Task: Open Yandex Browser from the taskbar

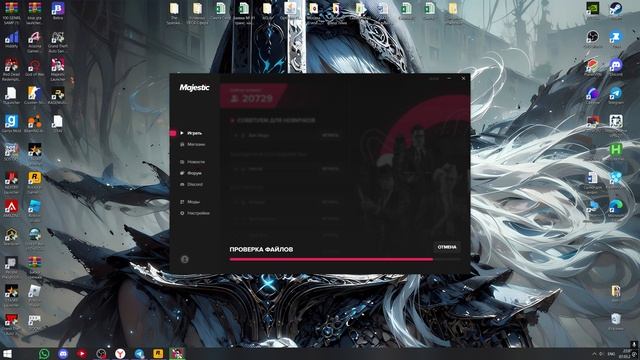Action: click(x=120, y=353)
